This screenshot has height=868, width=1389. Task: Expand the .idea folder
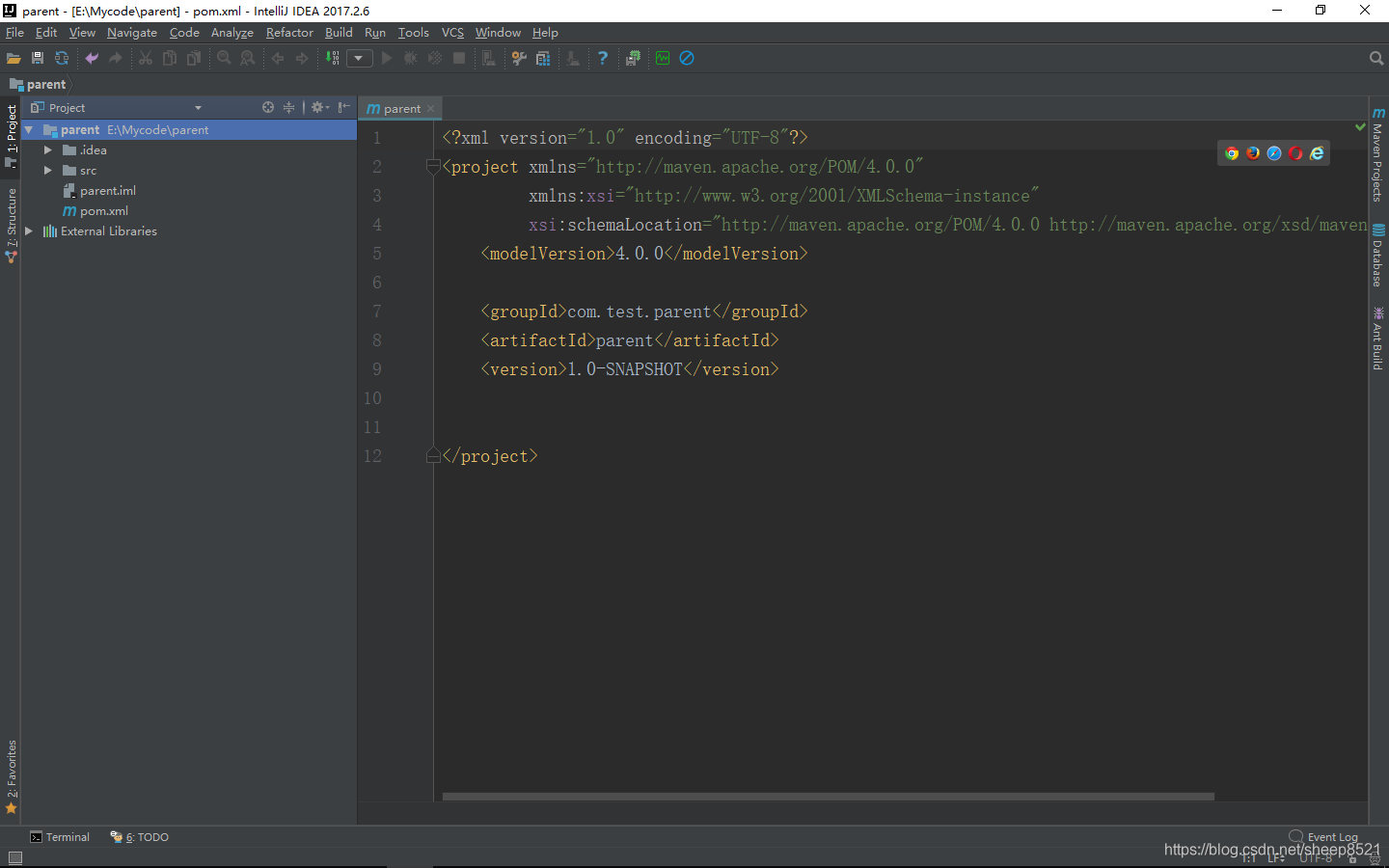[47, 149]
